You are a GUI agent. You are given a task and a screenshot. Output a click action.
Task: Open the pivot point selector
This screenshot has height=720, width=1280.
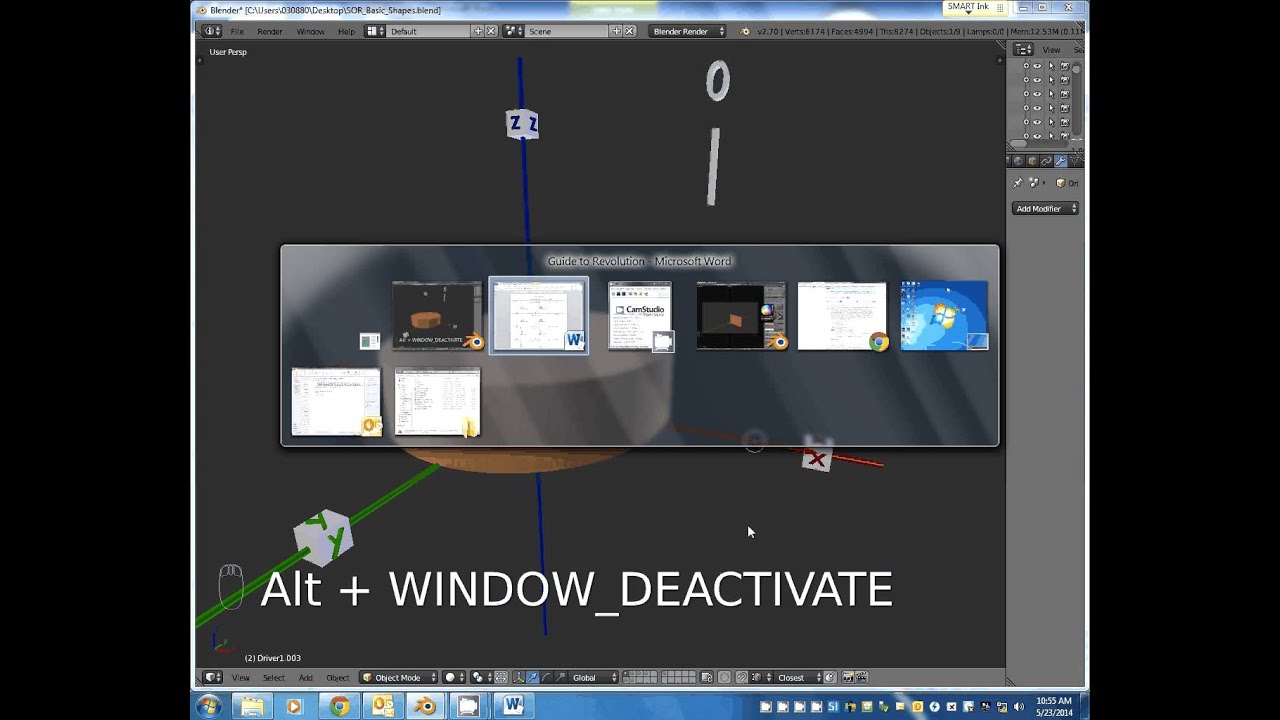click(480, 678)
